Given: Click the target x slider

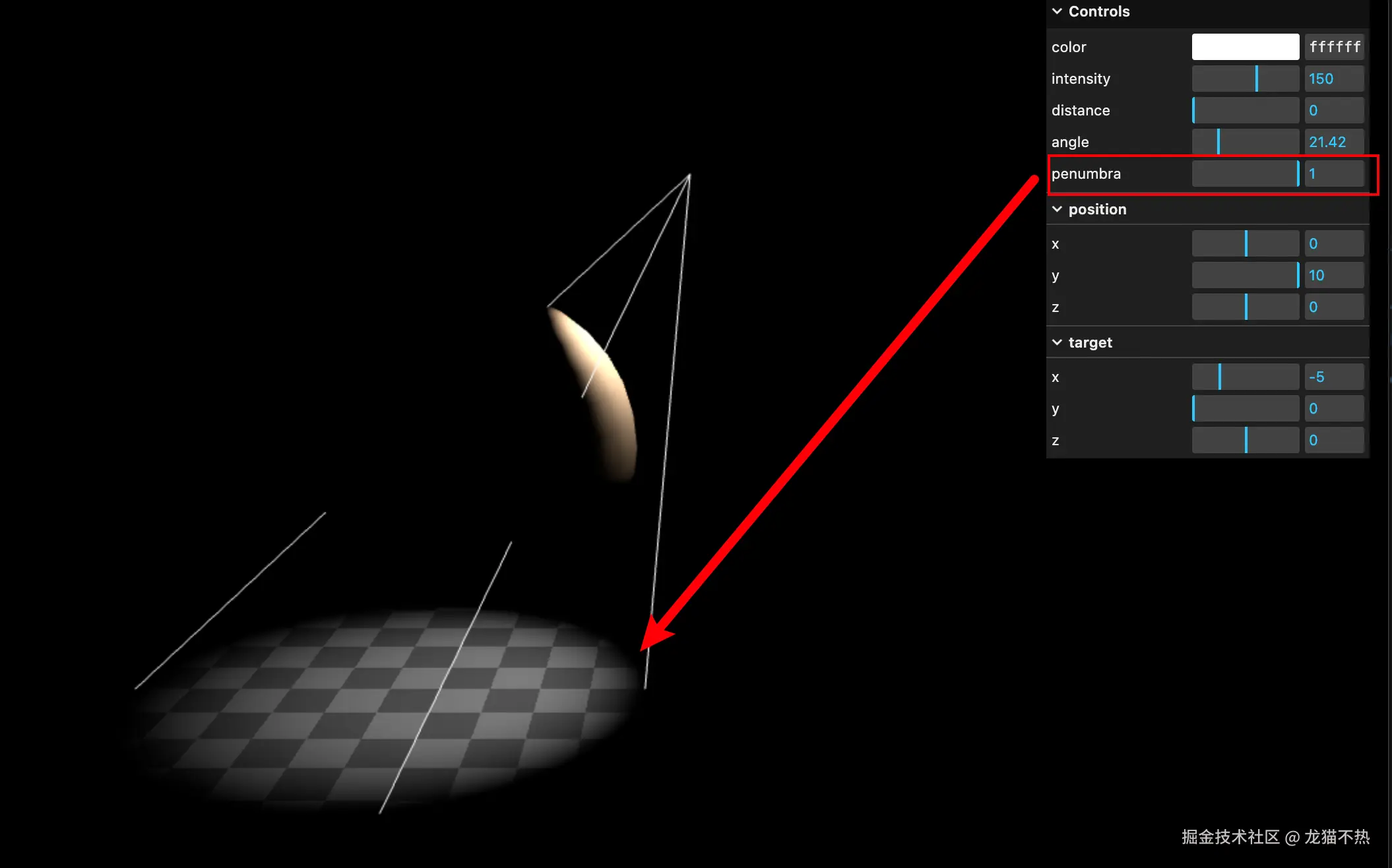Looking at the screenshot, I should point(1245,377).
